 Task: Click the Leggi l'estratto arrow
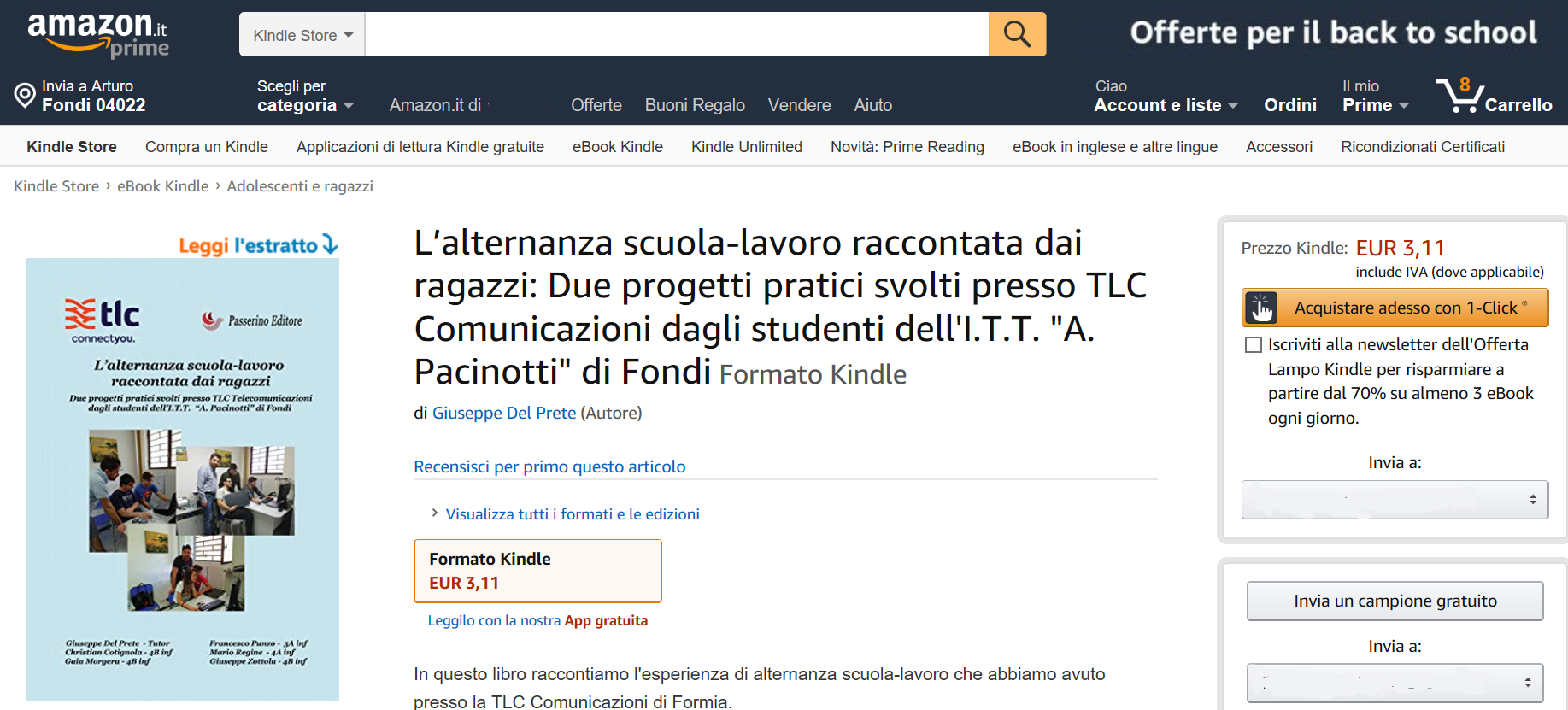click(330, 245)
